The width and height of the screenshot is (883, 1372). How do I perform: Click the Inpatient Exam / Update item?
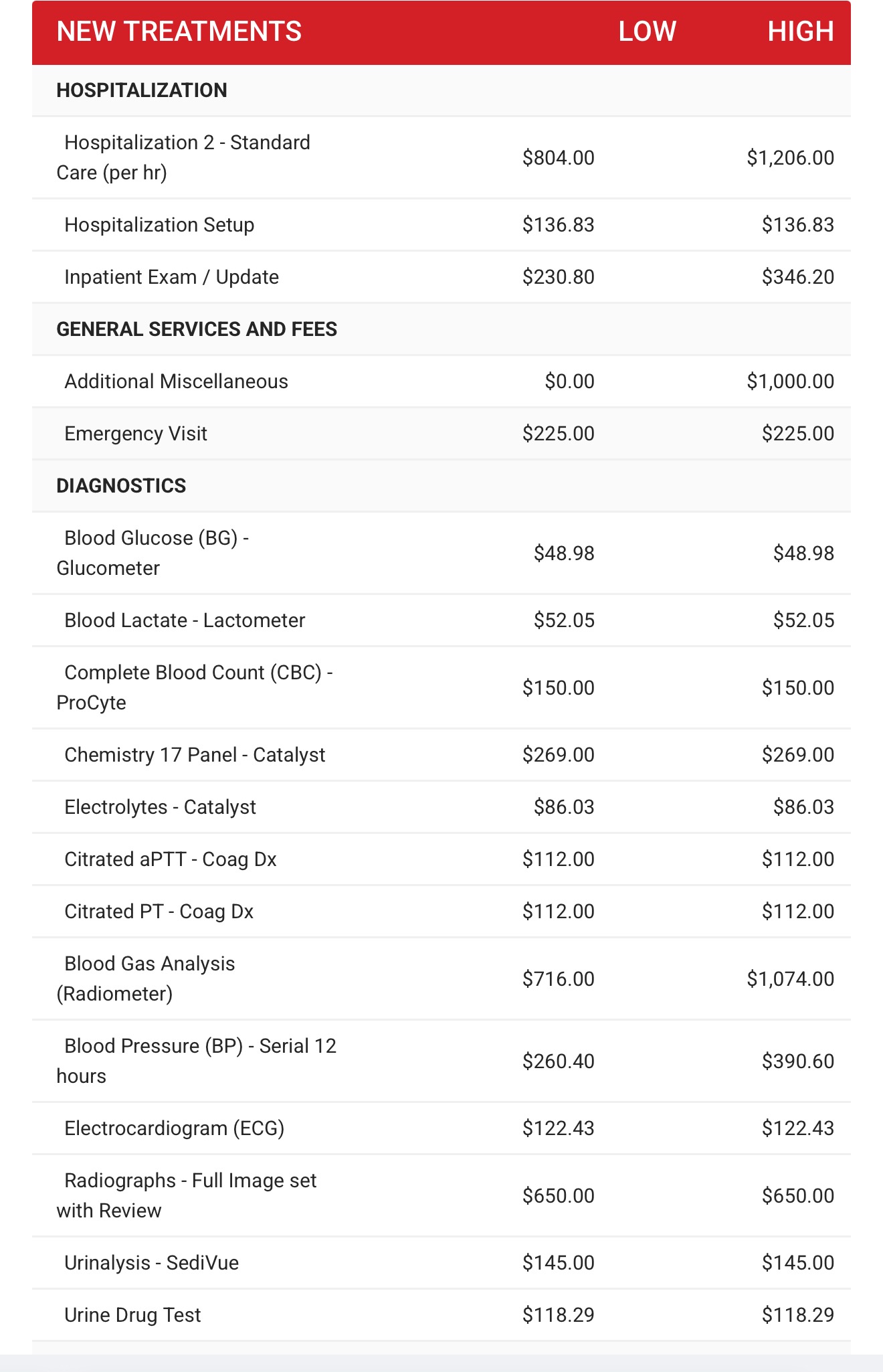[171, 277]
